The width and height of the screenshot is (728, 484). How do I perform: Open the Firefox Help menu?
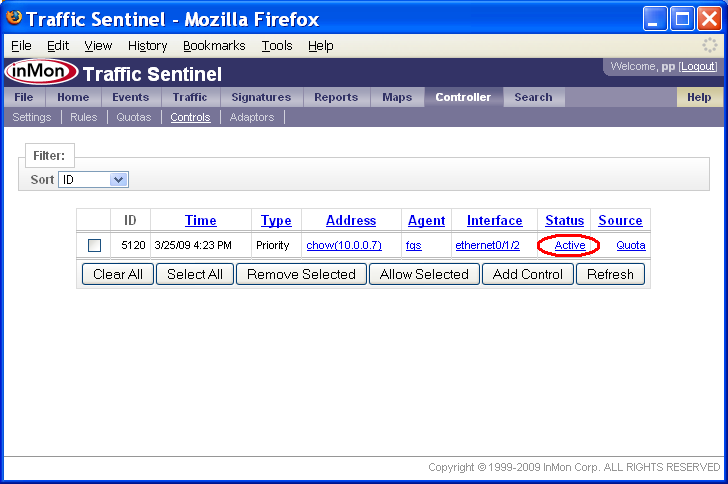pos(320,46)
